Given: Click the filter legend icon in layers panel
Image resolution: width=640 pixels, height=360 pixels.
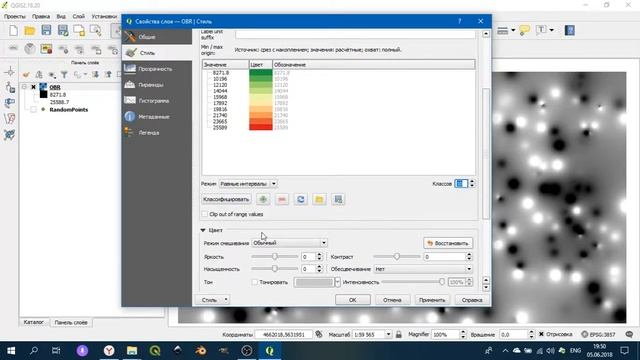Looking at the screenshot, I should 64,75.
